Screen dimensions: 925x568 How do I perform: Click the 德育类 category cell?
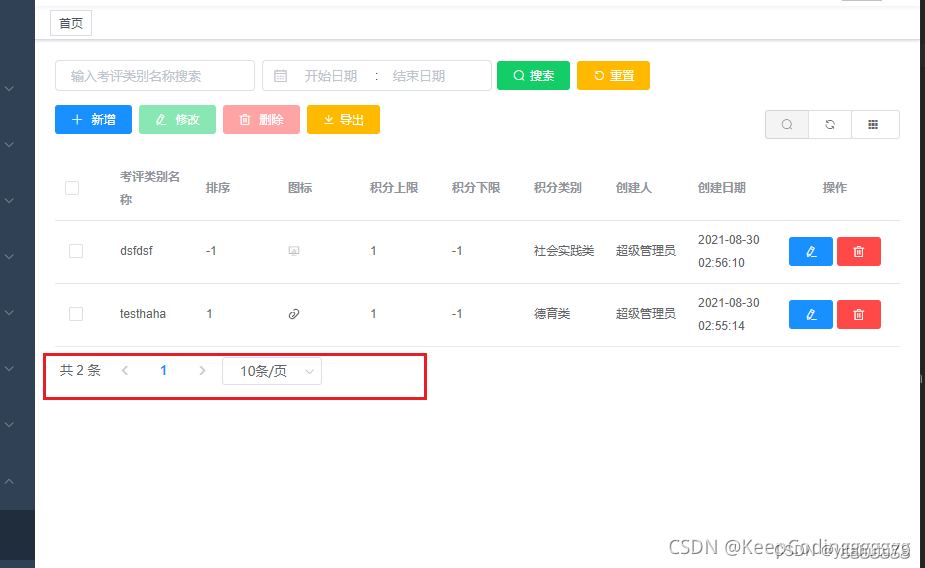[x=552, y=314]
